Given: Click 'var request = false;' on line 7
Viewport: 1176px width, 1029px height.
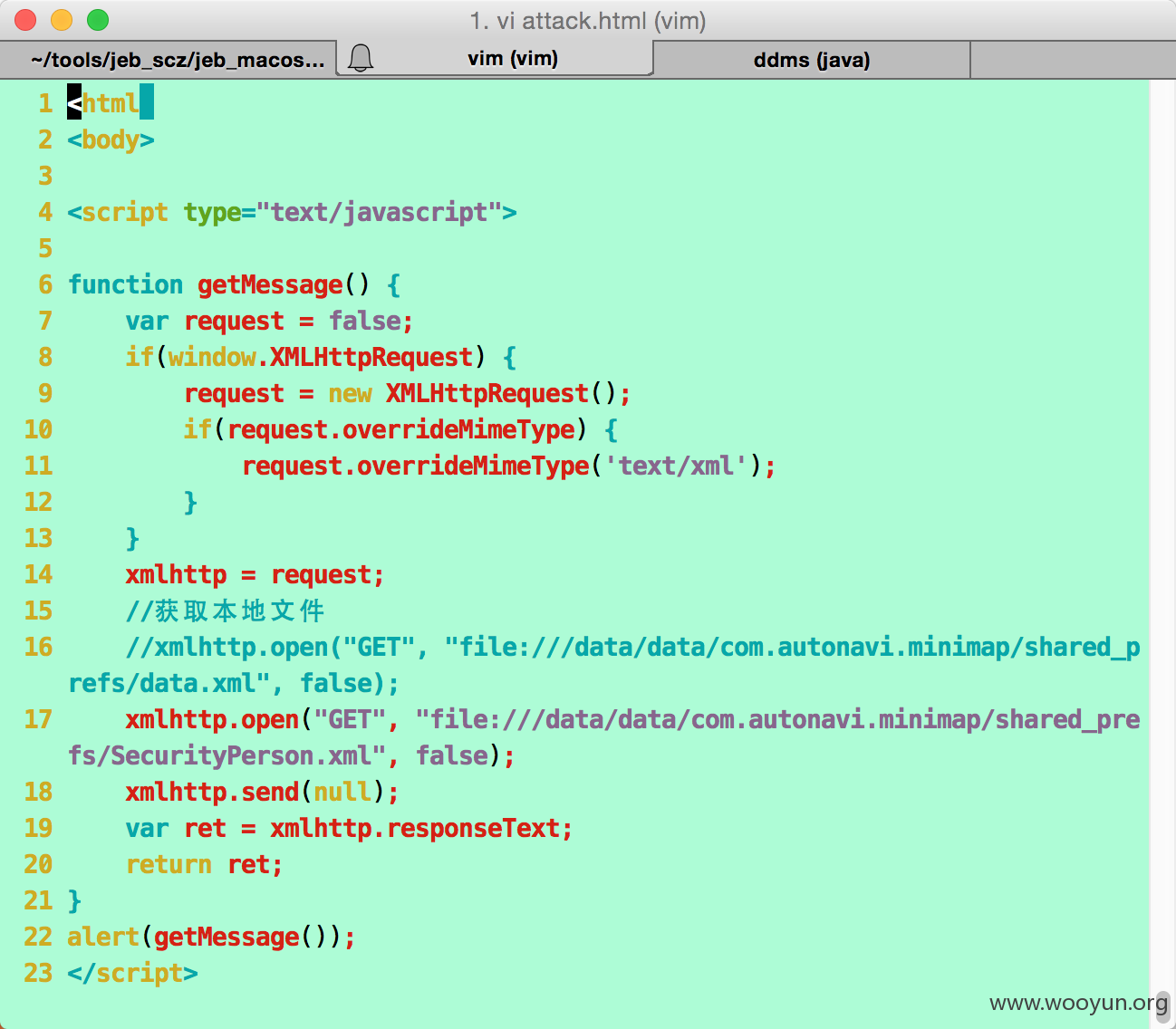Looking at the screenshot, I should 269,321.
